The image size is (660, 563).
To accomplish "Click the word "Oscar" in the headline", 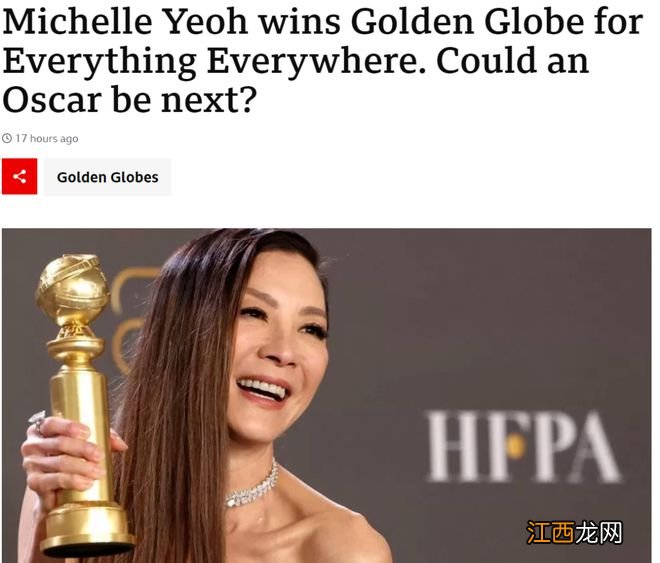I will (52, 99).
